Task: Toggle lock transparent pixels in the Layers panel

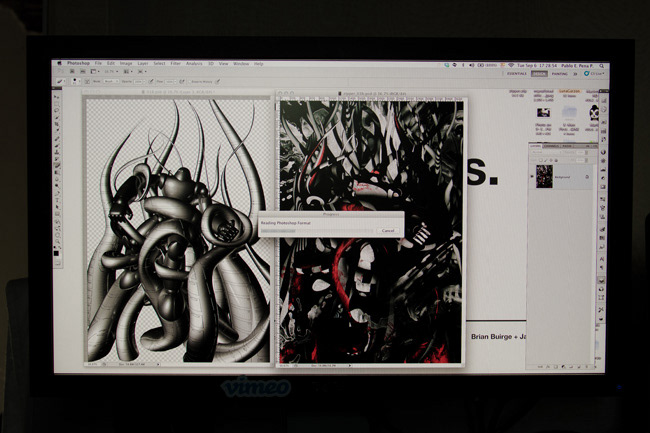Action: pyautogui.click(x=541, y=160)
